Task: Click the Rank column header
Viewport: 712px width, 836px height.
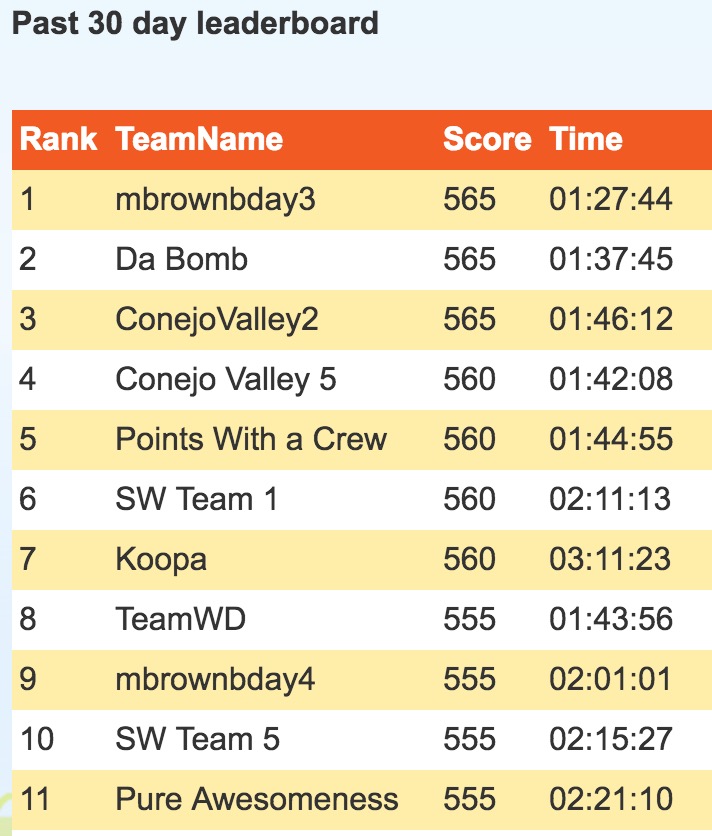Action: (59, 139)
